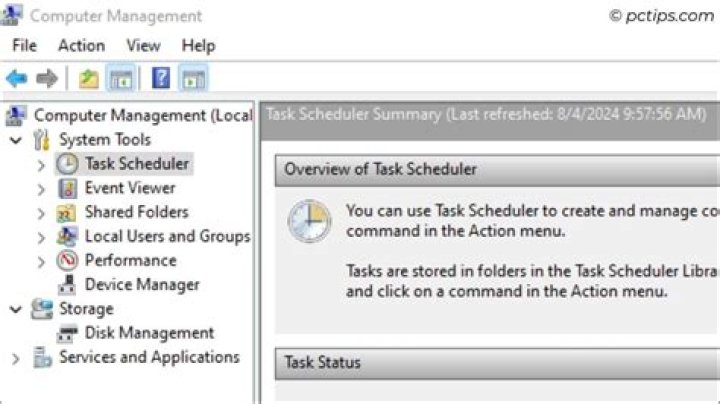Click the Up One Level folder icon
The width and height of the screenshot is (720, 404).
pos(89,79)
